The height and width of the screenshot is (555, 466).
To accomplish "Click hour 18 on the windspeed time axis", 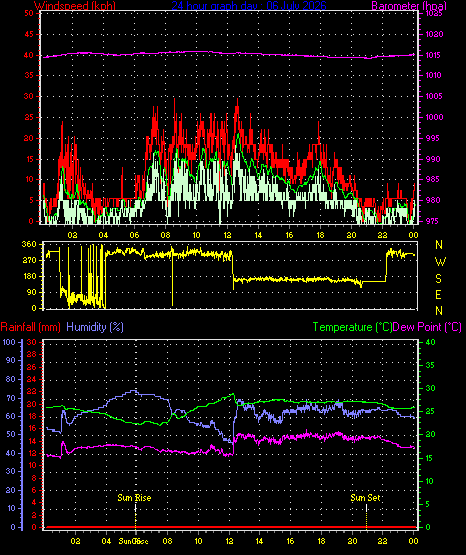I will [x=320, y=235].
